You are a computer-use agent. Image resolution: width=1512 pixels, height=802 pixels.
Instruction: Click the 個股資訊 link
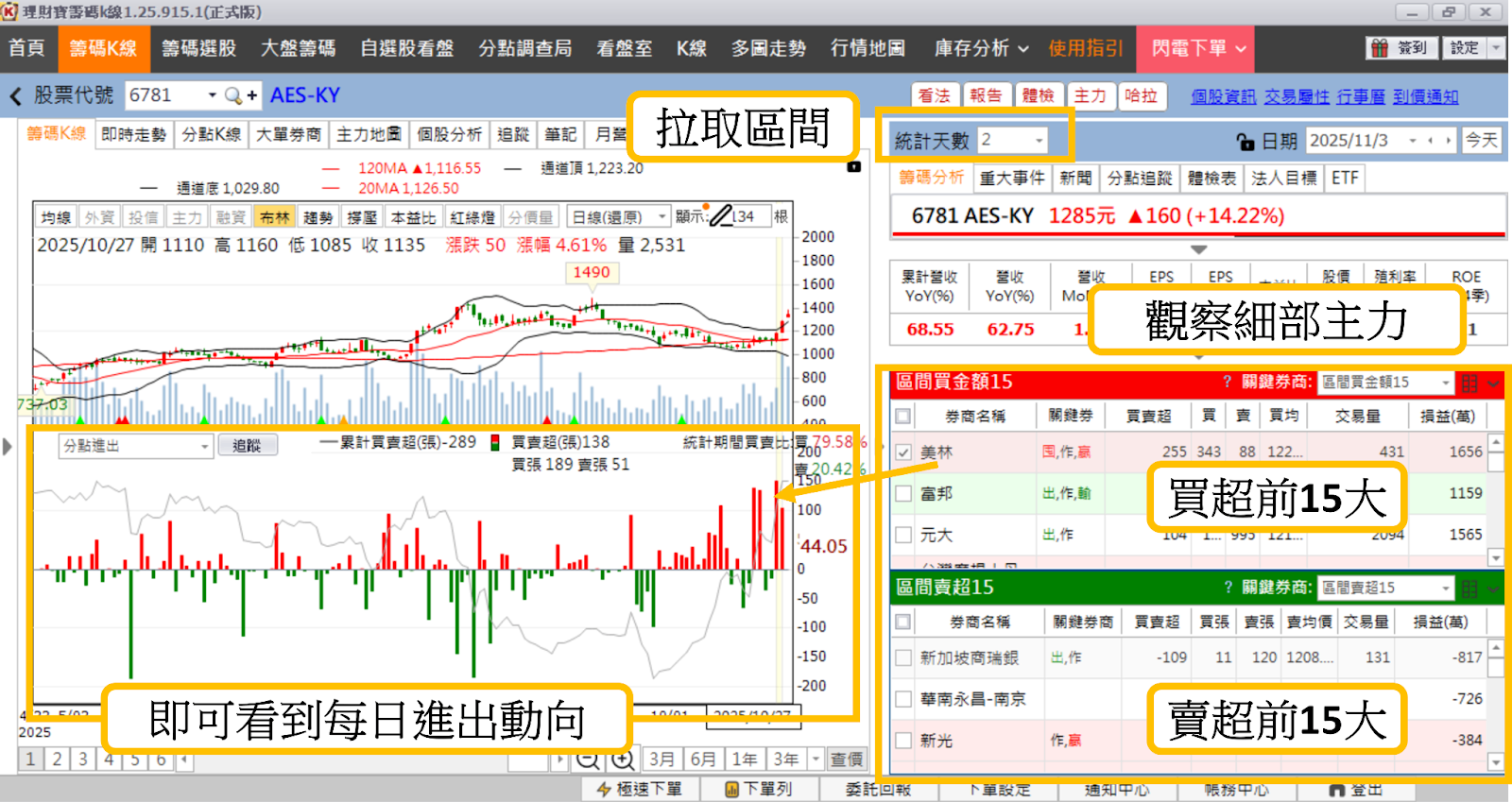(x=1223, y=96)
